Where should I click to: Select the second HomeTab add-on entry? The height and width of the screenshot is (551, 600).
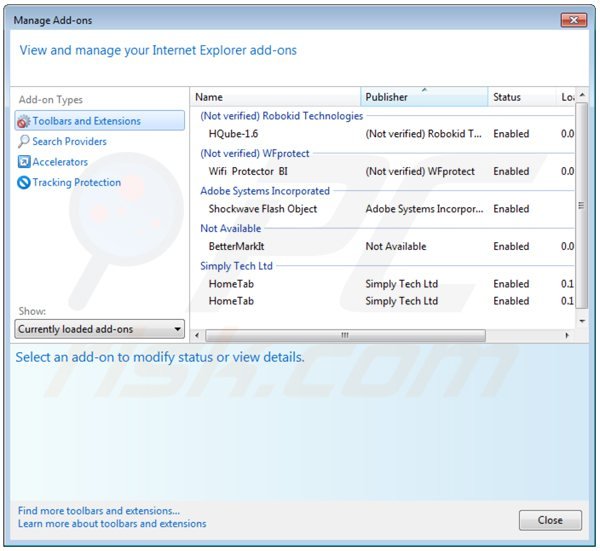383,301
